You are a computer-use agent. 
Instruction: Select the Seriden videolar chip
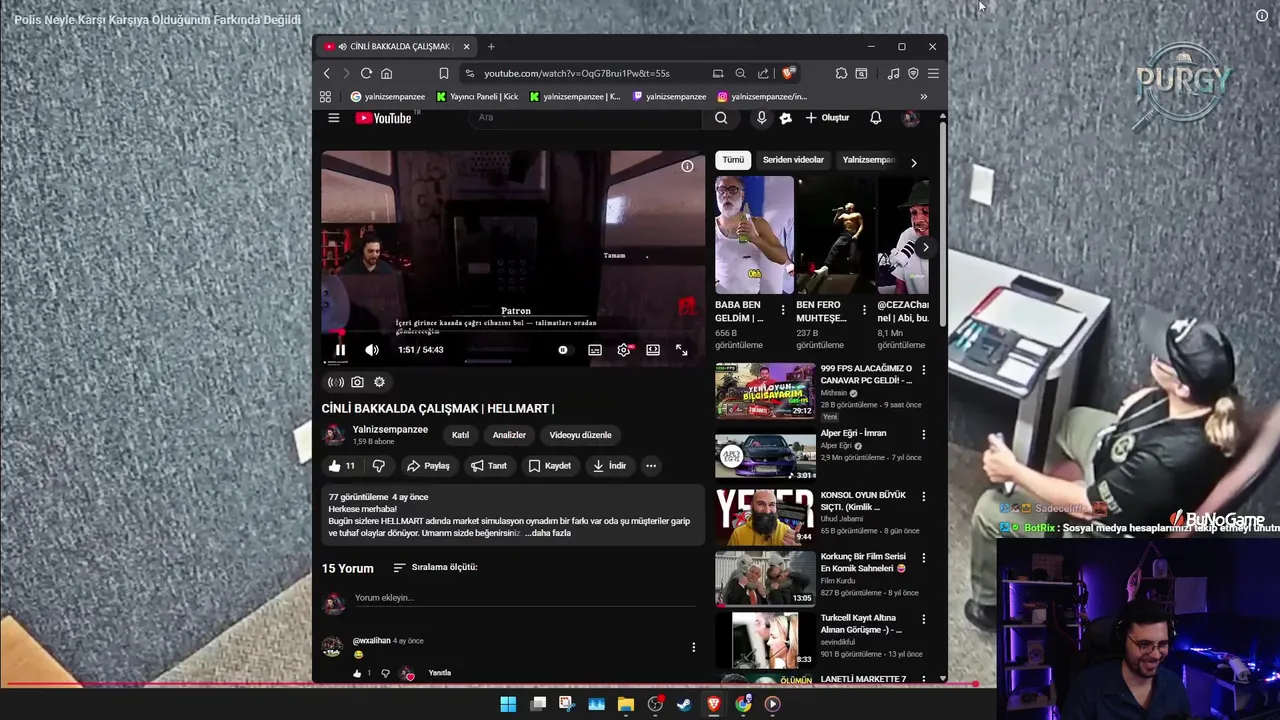793,160
